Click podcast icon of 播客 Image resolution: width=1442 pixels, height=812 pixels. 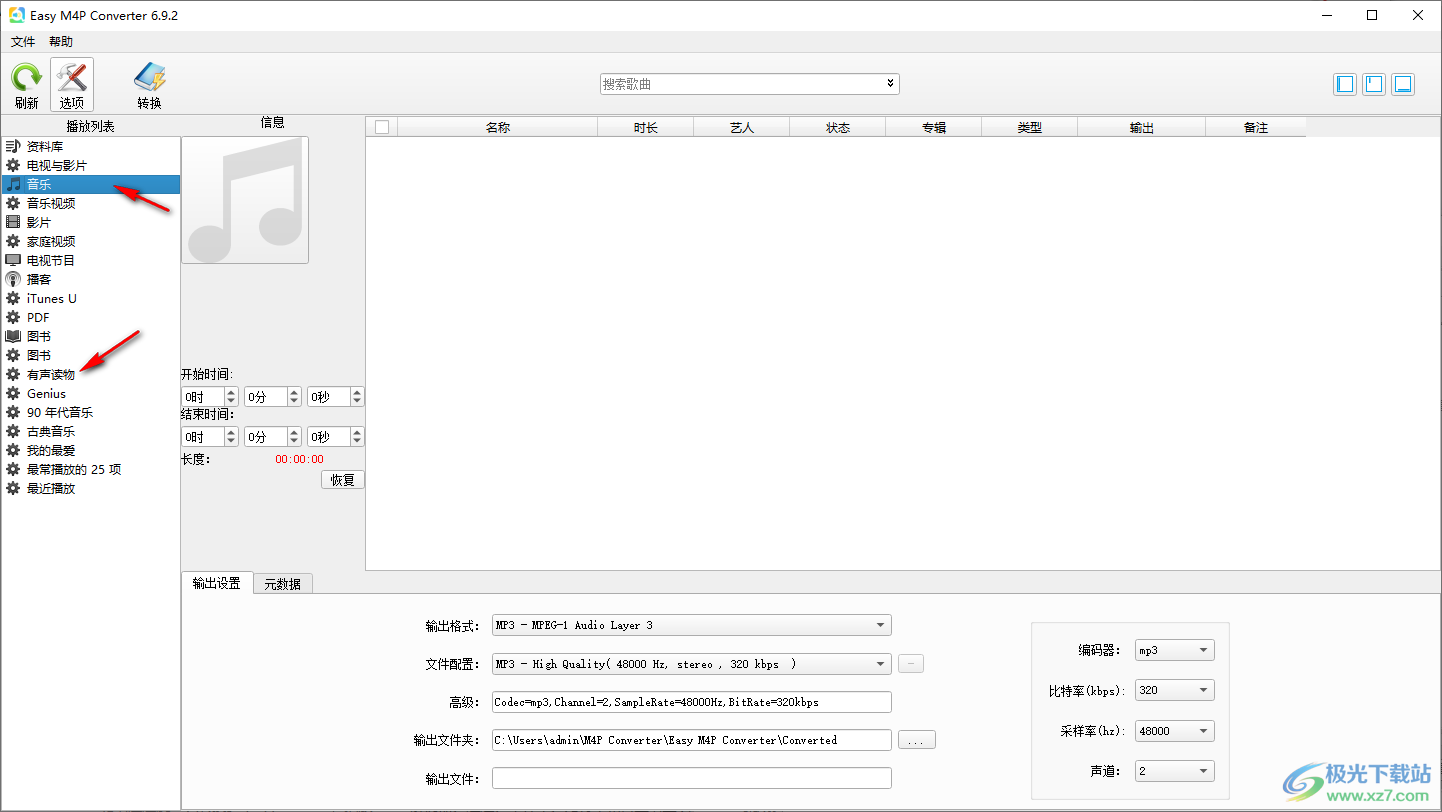[x=13, y=279]
